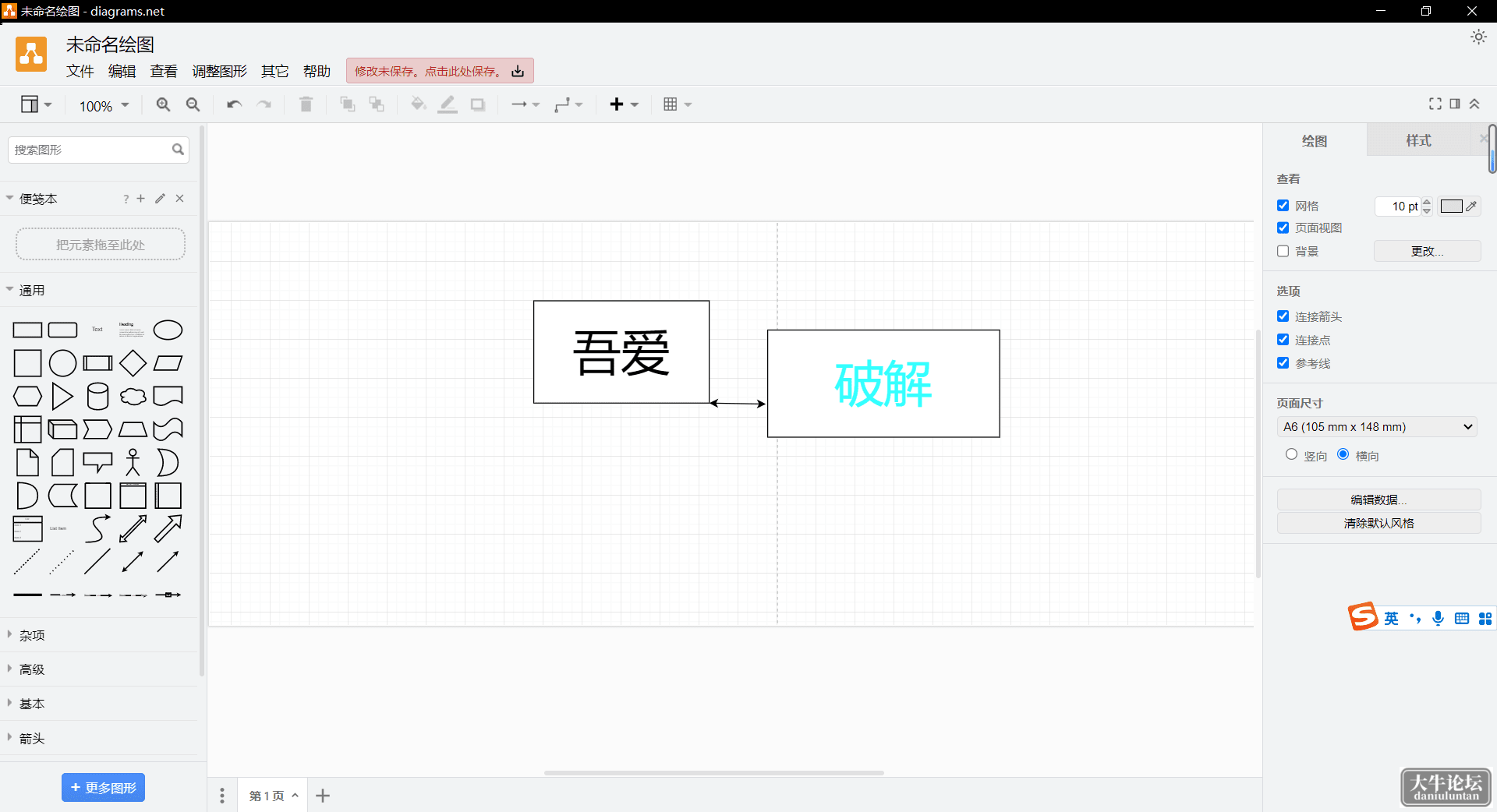
Task: Open the view layout dropdown in toolbar
Action: pyautogui.click(x=36, y=104)
